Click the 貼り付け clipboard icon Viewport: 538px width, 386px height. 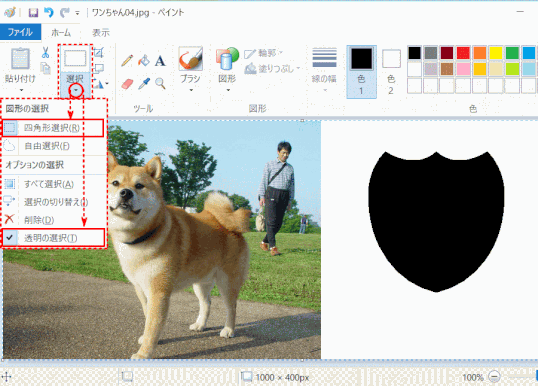tap(20, 59)
